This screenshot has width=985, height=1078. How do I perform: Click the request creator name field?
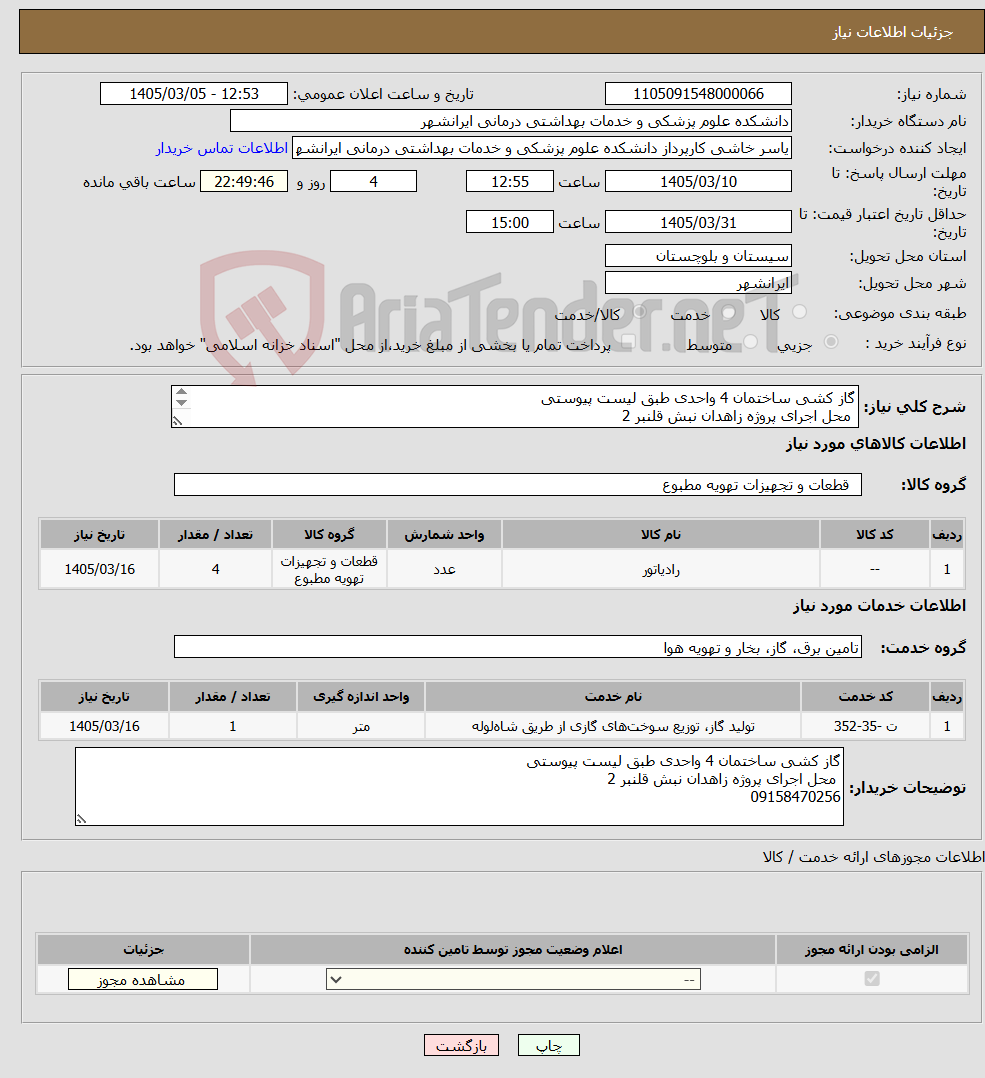[x=542, y=148]
